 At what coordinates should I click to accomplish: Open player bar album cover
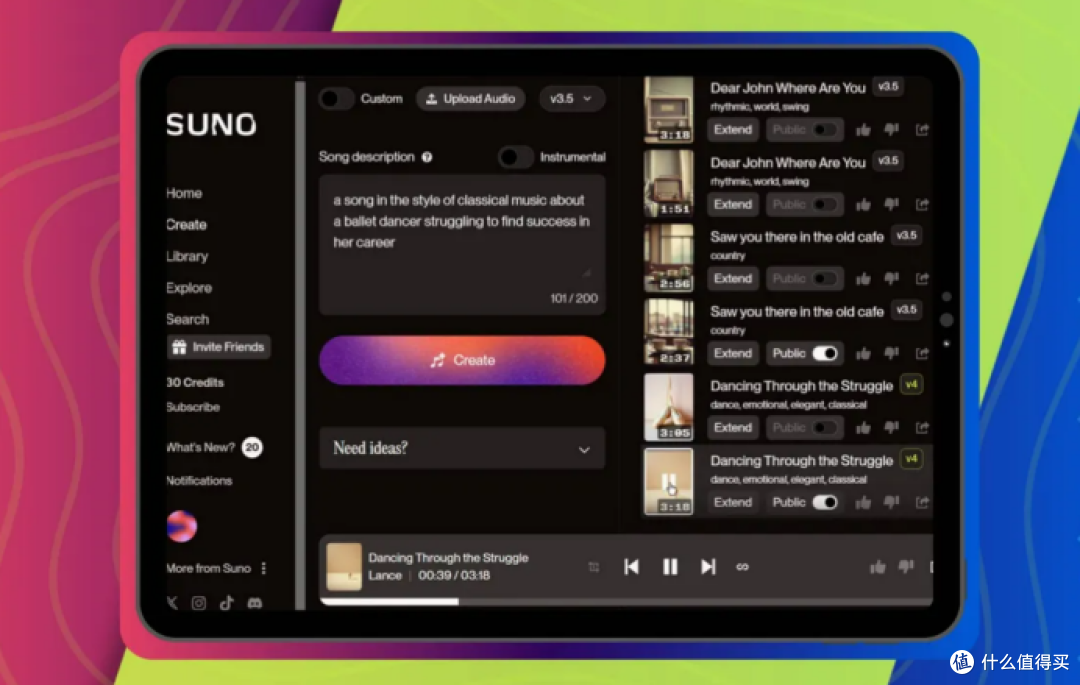pos(344,567)
